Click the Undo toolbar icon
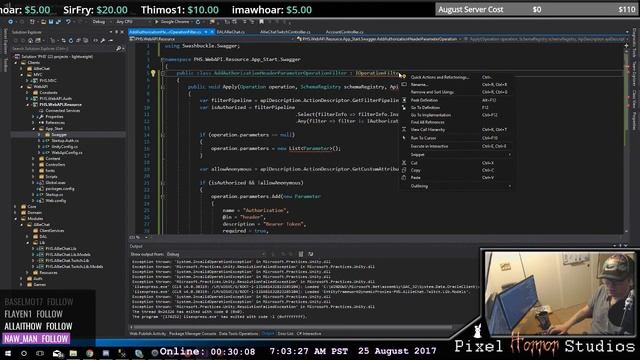This screenshot has width=640, height=360. (68, 22)
